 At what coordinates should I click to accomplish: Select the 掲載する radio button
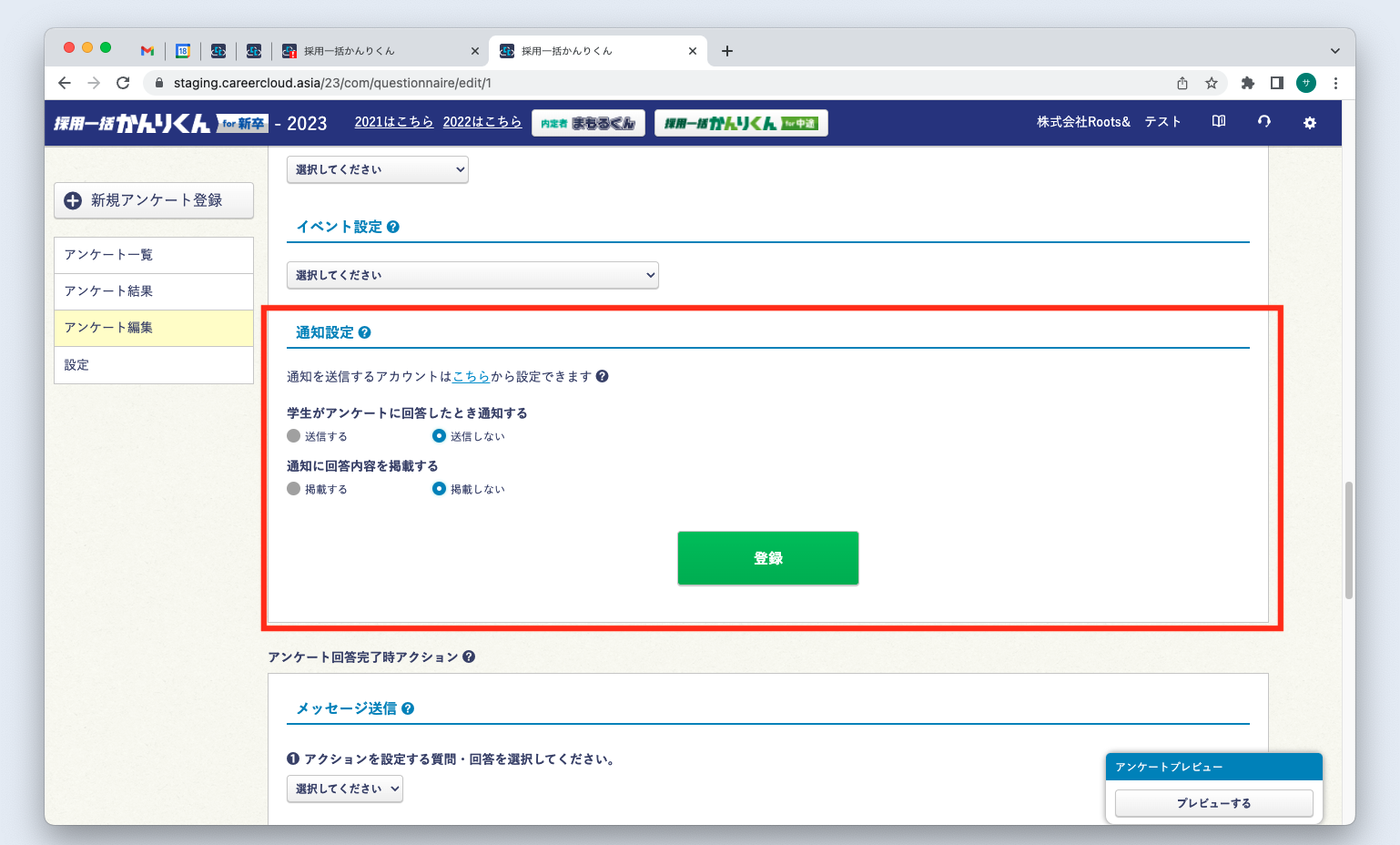coord(293,489)
